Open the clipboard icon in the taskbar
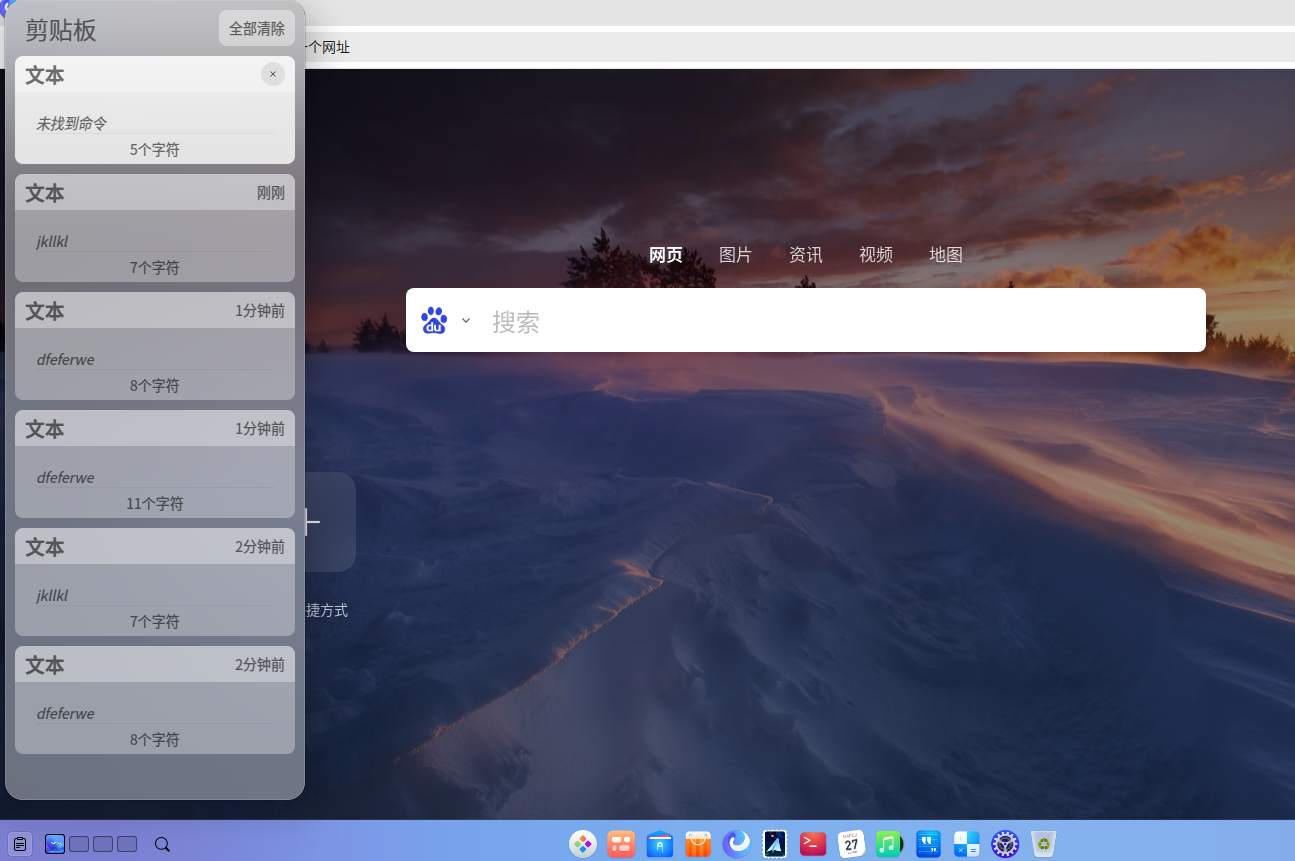1295x861 pixels. [x=20, y=844]
